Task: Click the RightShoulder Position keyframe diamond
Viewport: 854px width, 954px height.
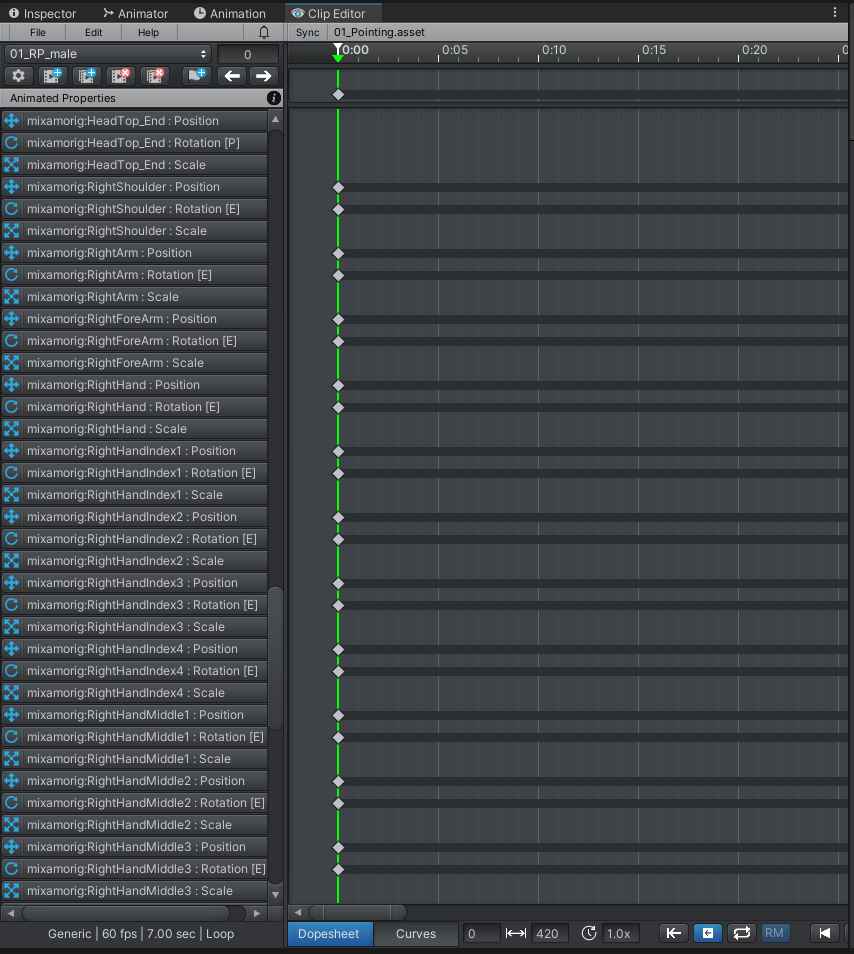Action: 338,187
